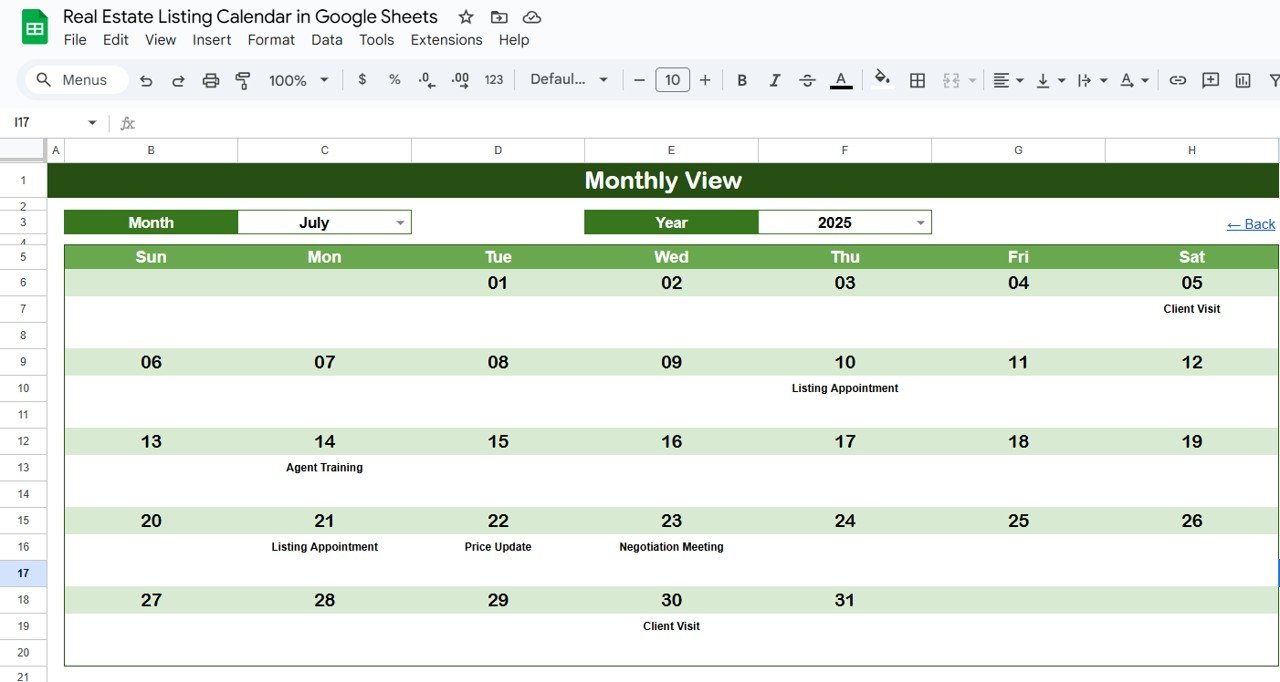The height and width of the screenshot is (682, 1280).
Task: Click the Insert link icon
Action: [1178, 80]
